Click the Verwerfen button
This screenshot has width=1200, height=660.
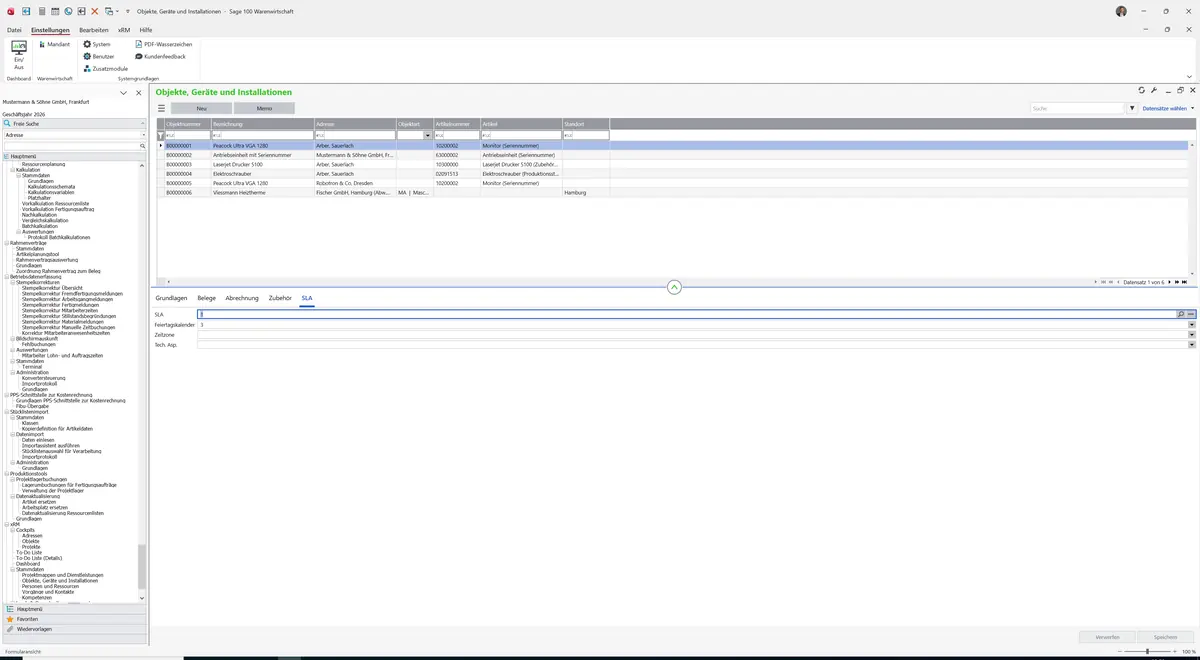pos(1108,637)
